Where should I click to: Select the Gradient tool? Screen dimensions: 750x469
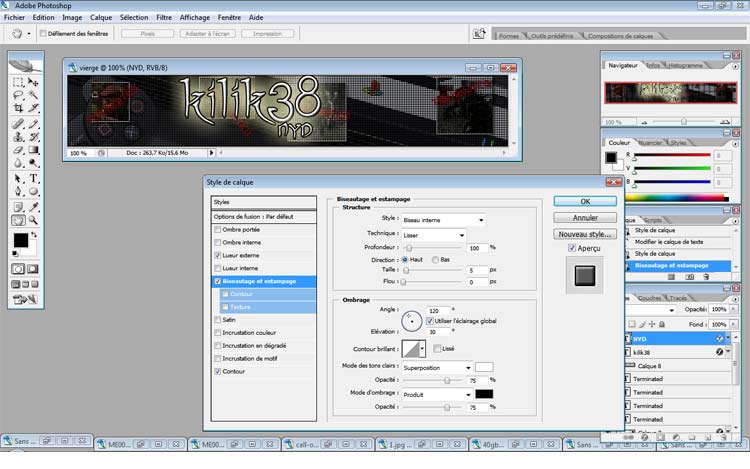click(x=33, y=150)
